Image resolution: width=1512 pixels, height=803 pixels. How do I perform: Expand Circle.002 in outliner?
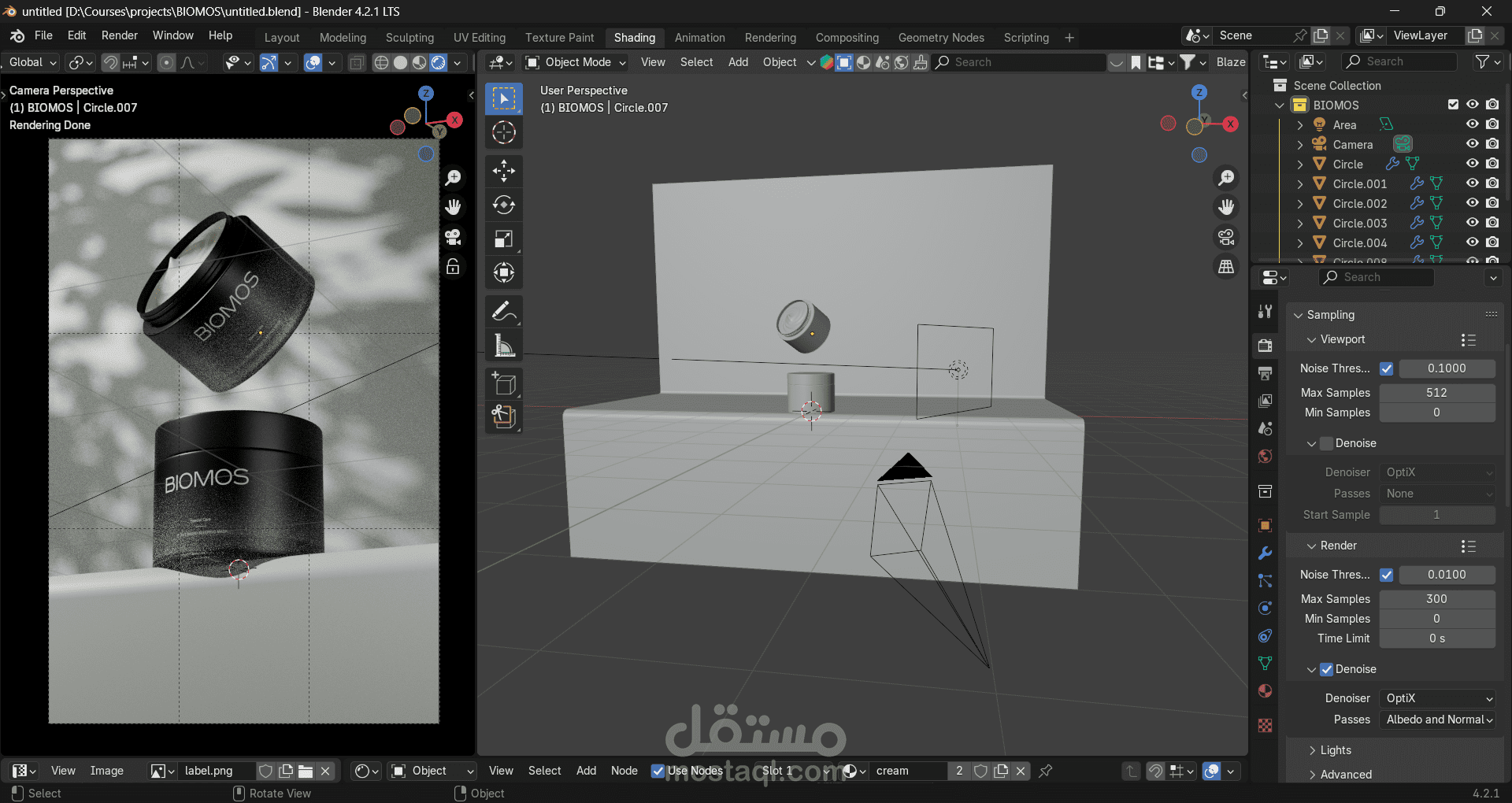(x=1300, y=204)
